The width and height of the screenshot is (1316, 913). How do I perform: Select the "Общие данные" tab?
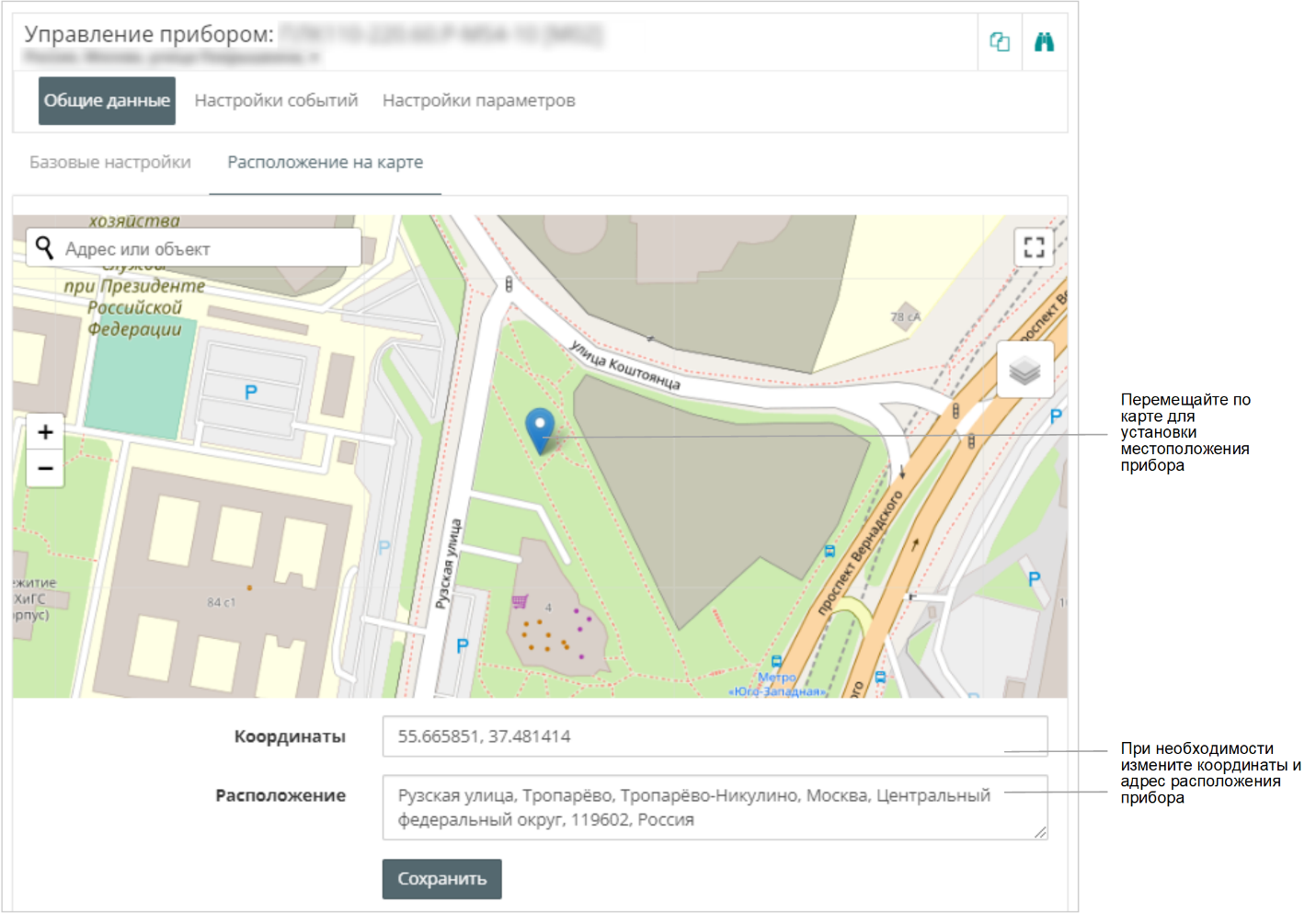pyautogui.click(x=107, y=100)
